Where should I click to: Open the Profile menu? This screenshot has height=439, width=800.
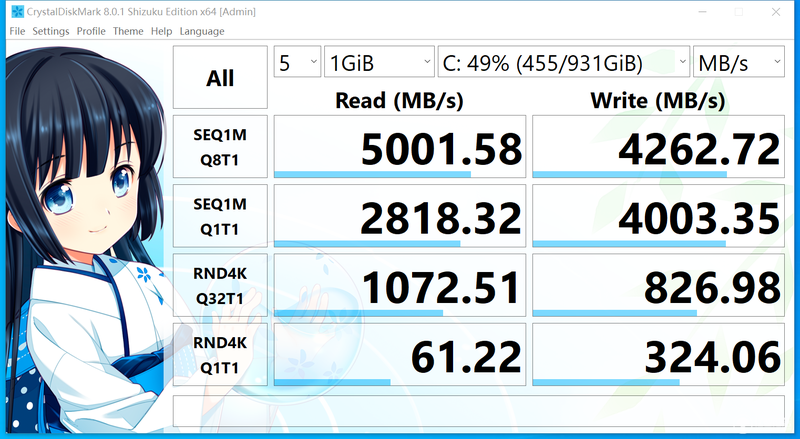[x=91, y=31]
